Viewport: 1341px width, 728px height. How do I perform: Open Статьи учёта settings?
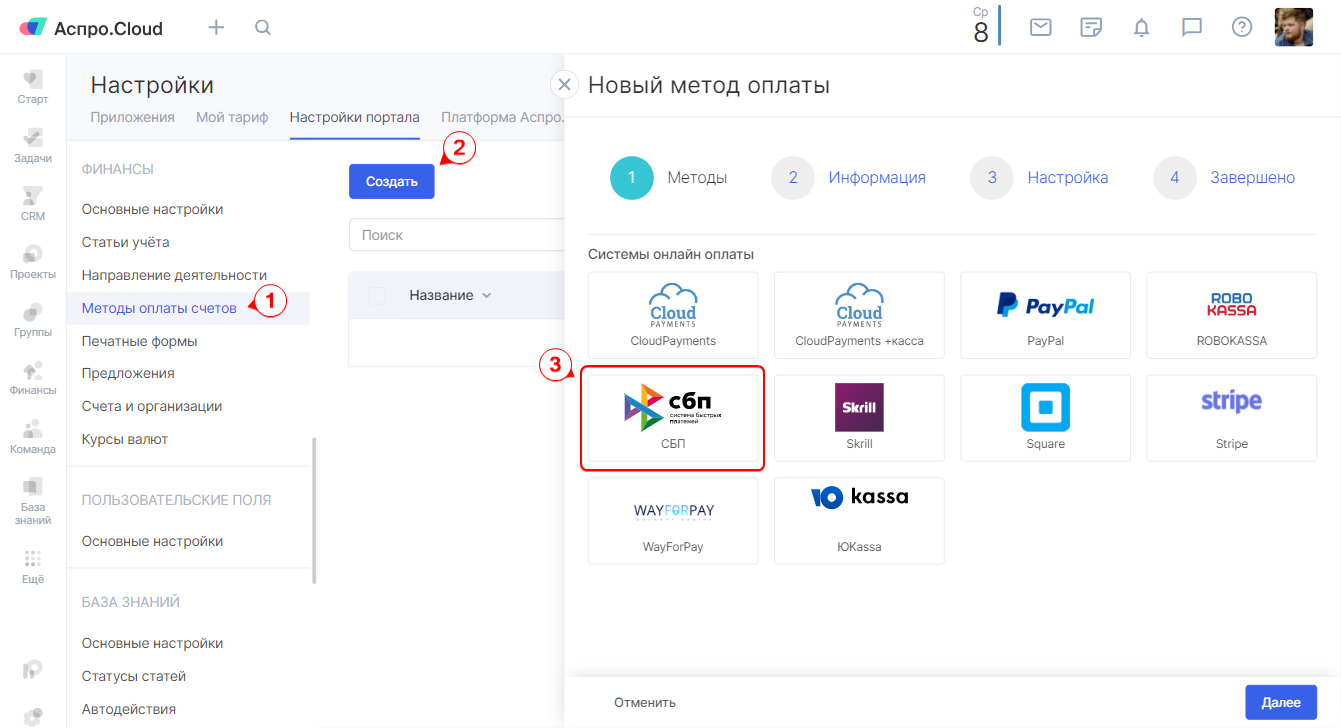click(x=125, y=242)
